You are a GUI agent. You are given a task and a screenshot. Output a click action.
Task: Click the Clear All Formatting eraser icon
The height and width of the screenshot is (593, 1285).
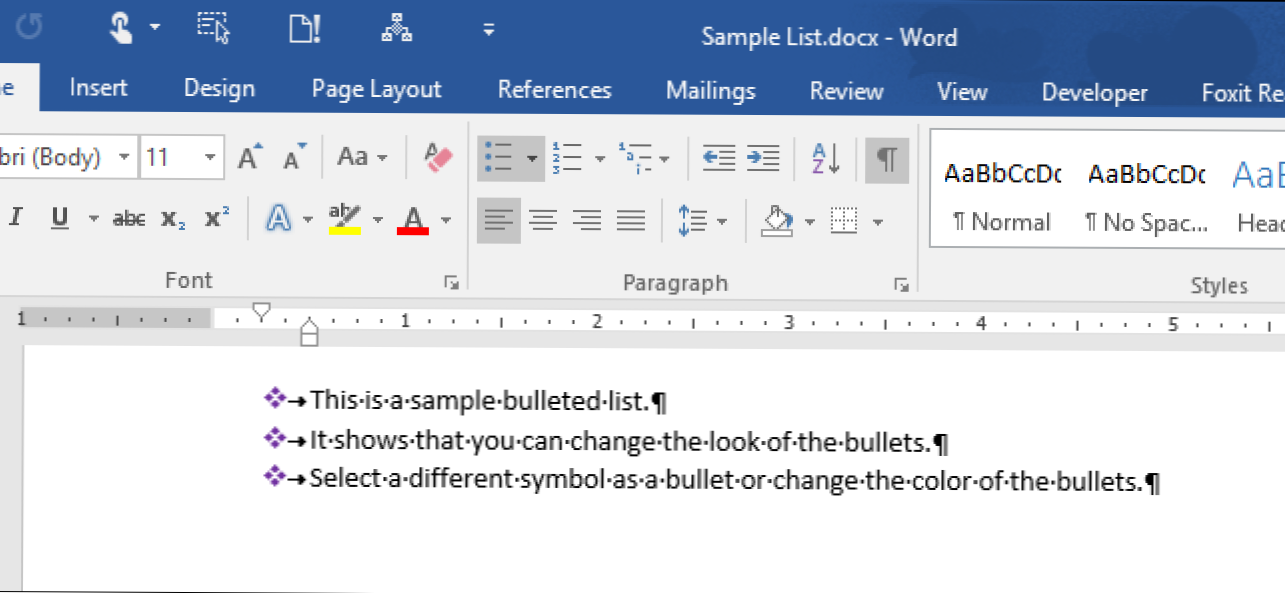438,157
